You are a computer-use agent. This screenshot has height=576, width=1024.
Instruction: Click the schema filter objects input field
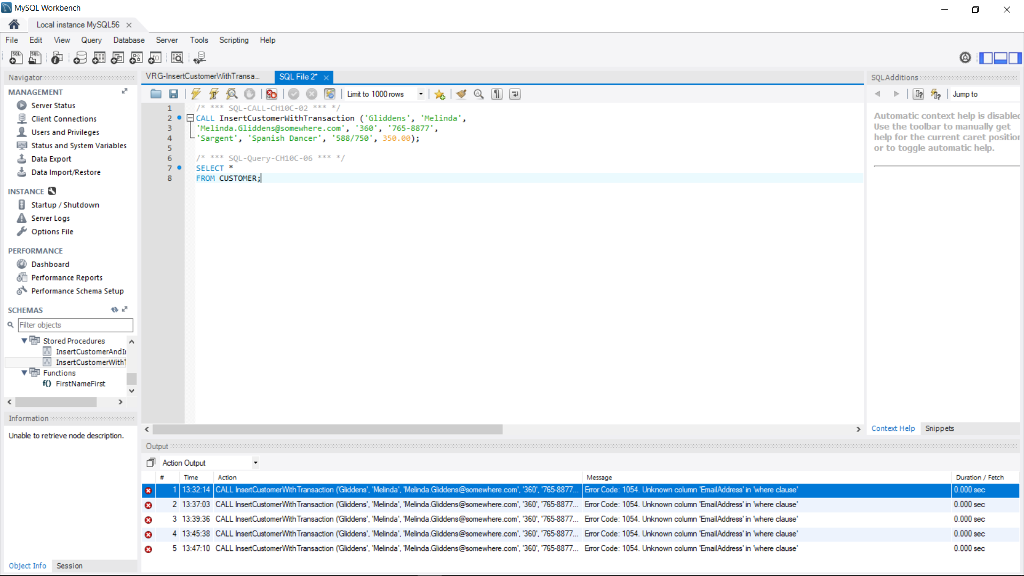(x=75, y=324)
